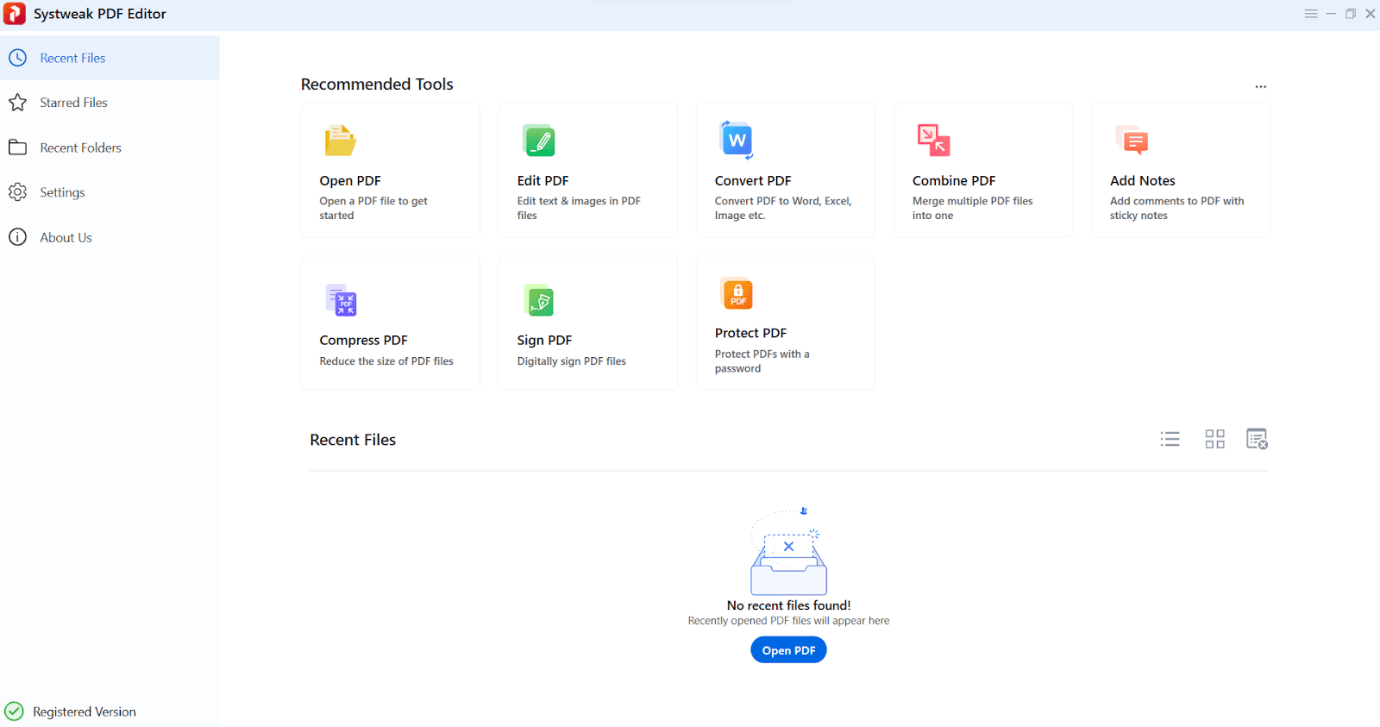Click the Recent Files clock icon

(x=17, y=58)
